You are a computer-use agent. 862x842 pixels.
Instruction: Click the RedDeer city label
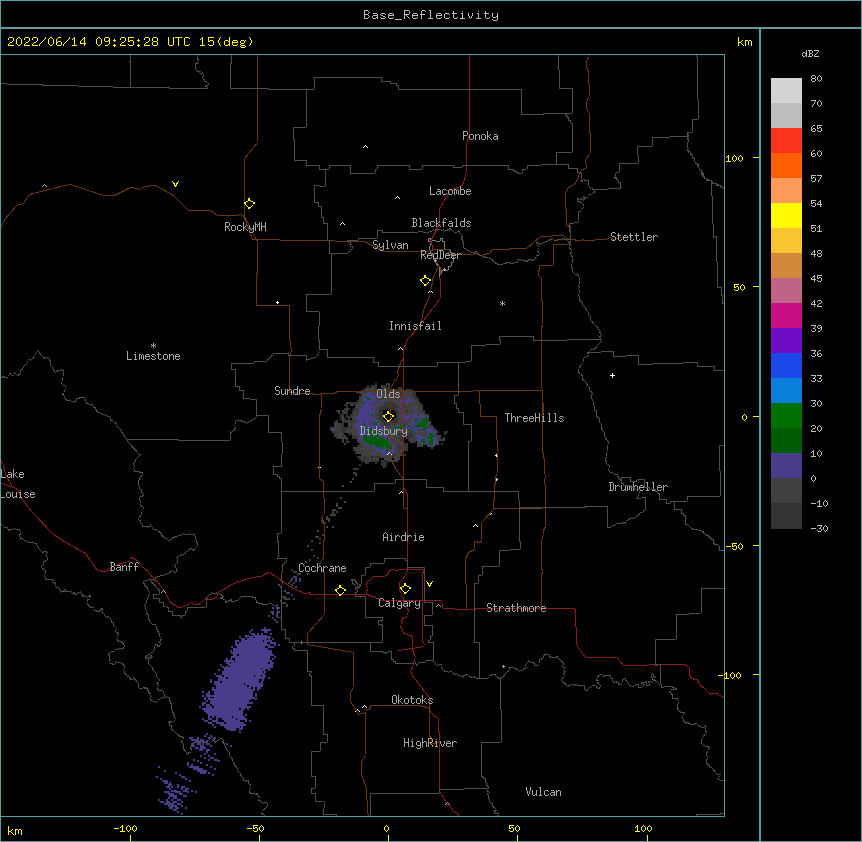tap(440, 255)
